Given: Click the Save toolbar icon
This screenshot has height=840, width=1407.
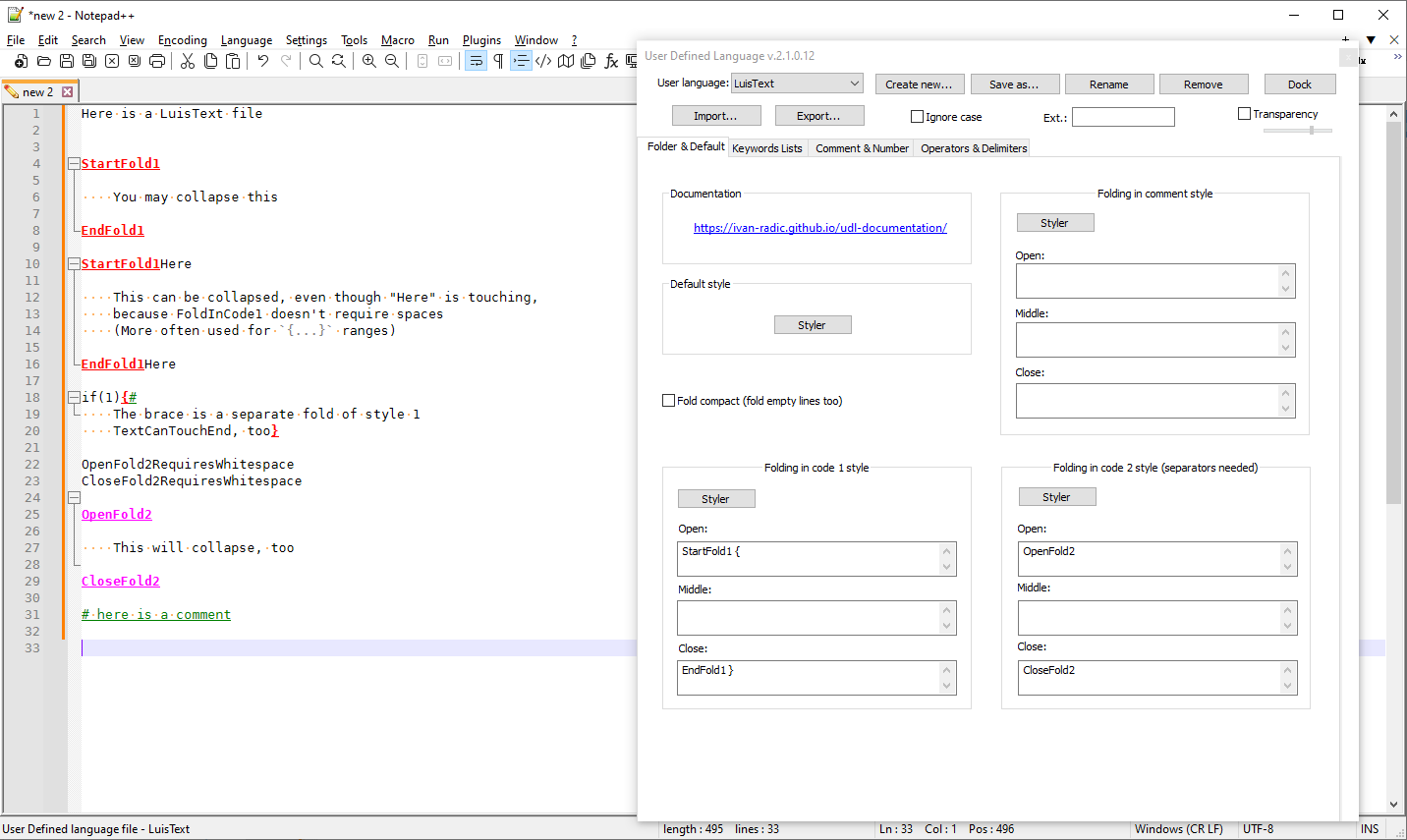Looking at the screenshot, I should 67,61.
